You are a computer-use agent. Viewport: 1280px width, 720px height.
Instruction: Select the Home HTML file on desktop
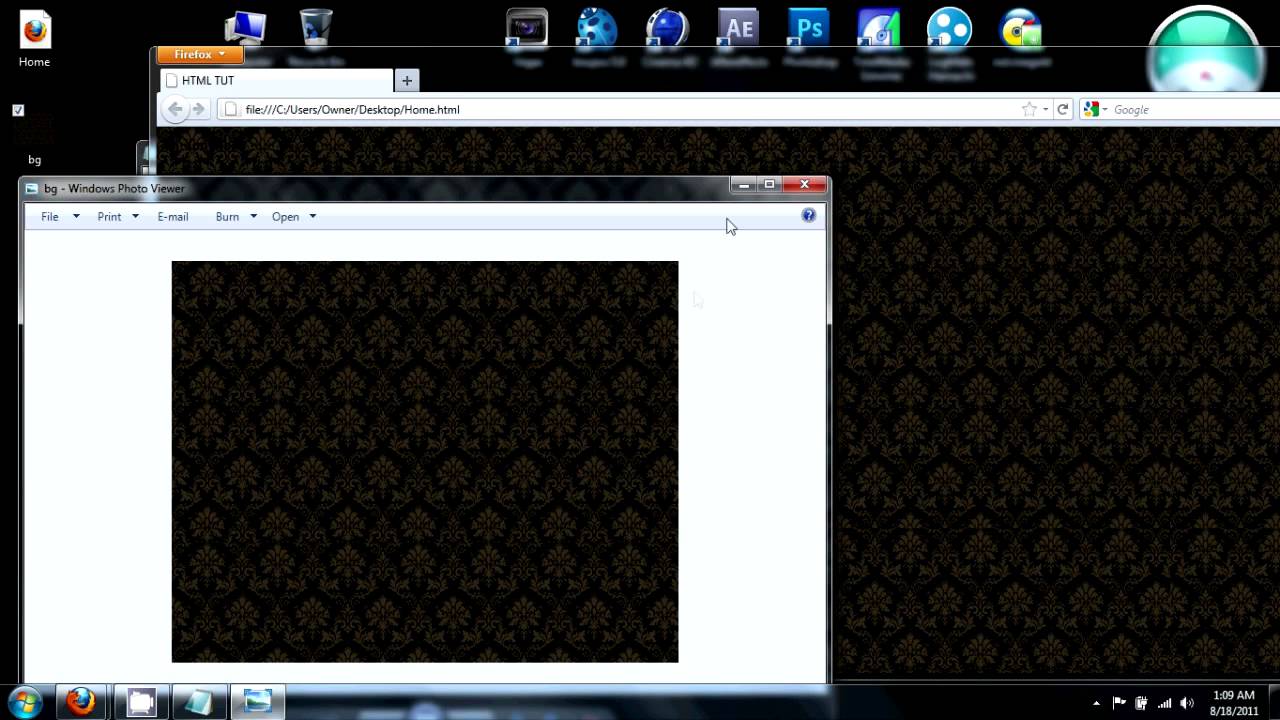[x=34, y=39]
